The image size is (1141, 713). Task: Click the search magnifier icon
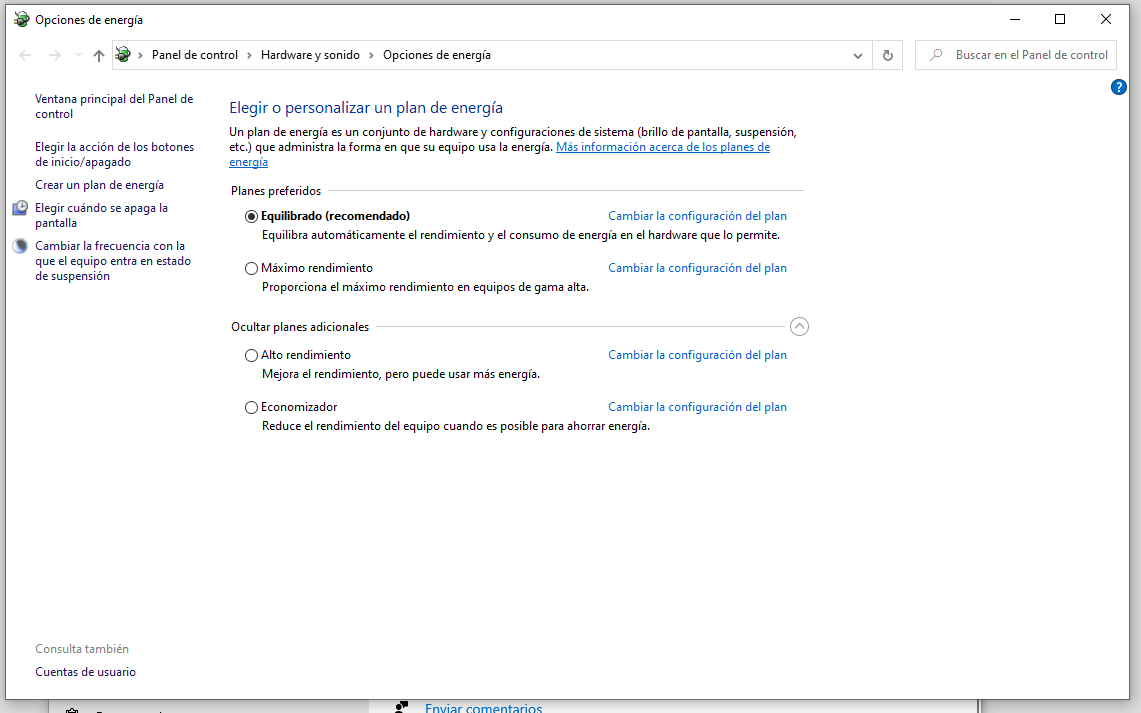(x=937, y=55)
